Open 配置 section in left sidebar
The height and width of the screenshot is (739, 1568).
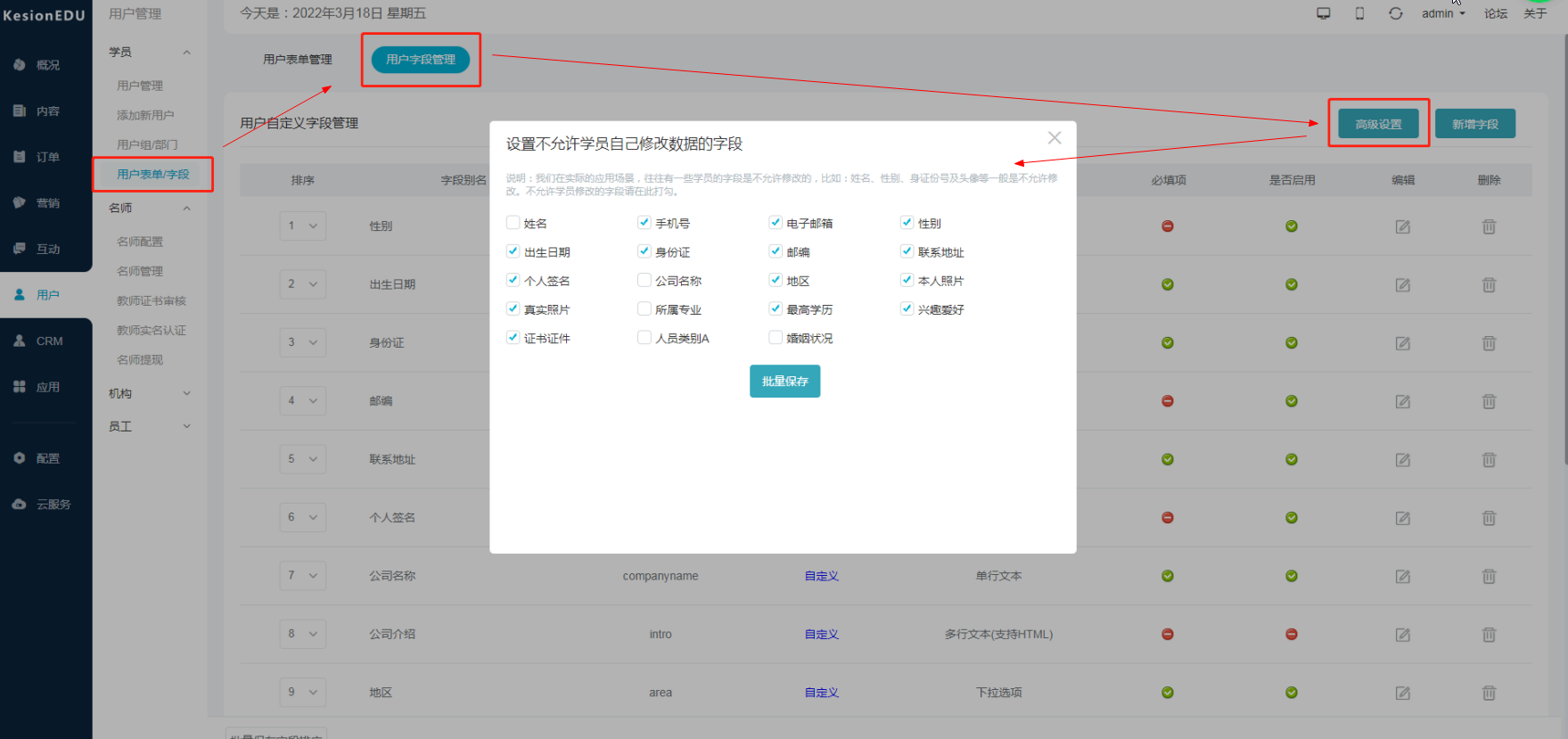click(45, 458)
